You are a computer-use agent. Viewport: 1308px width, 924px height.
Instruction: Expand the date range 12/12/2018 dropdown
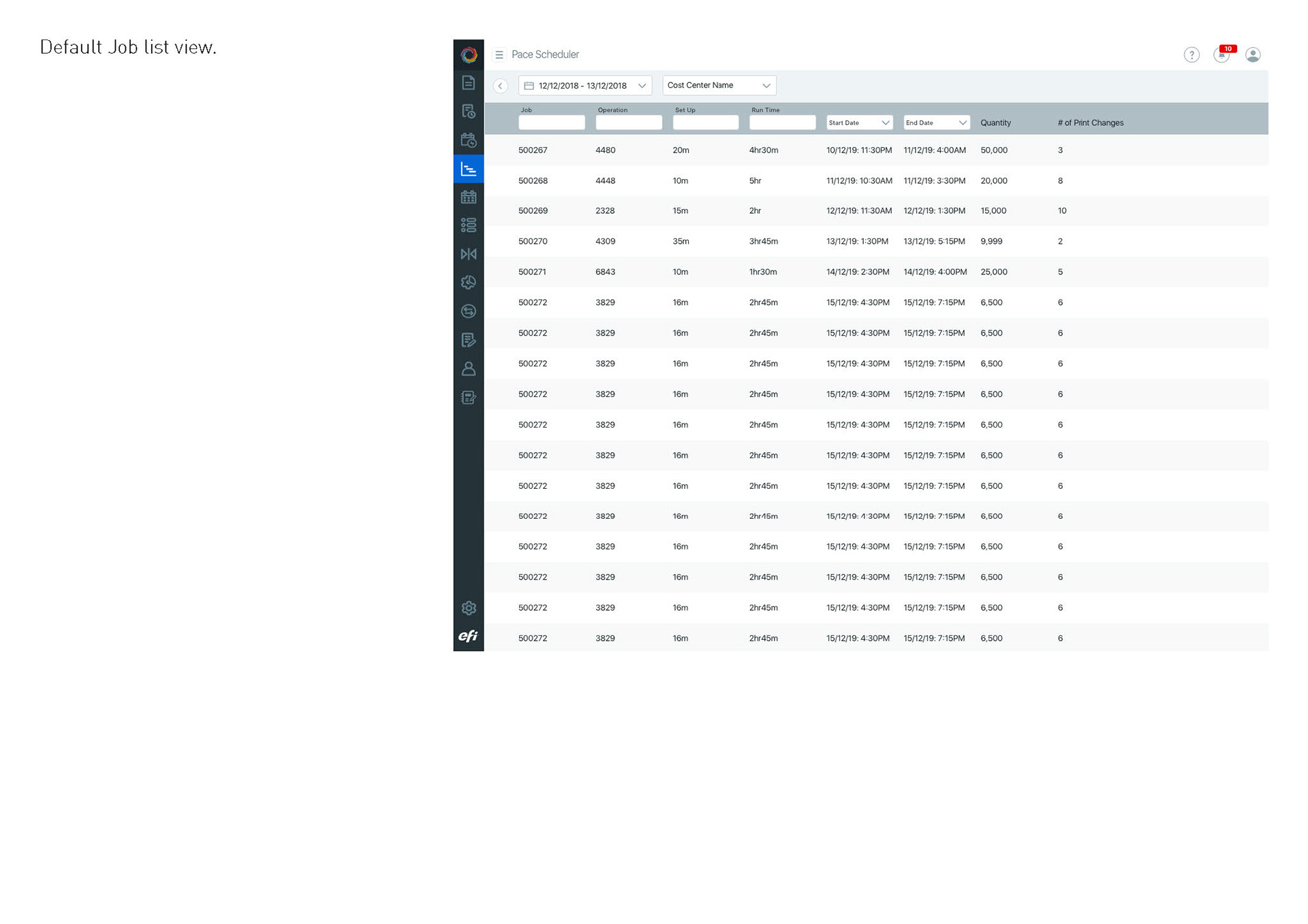point(585,86)
